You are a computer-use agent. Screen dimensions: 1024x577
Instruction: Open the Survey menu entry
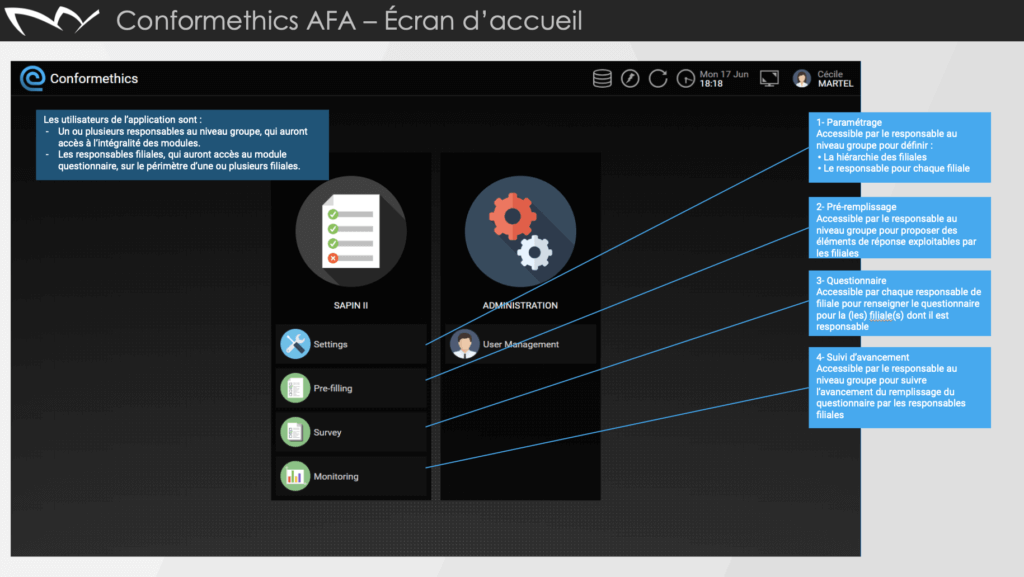point(351,432)
